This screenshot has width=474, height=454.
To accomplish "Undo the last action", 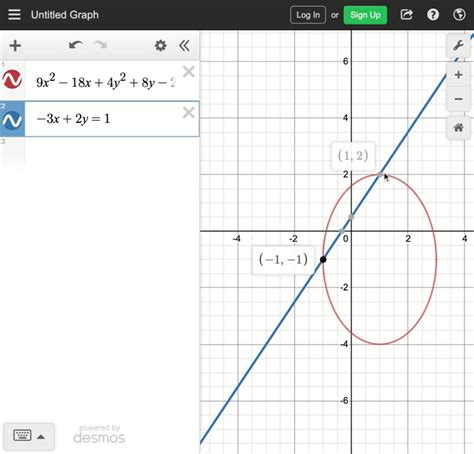I will (x=76, y=45).
